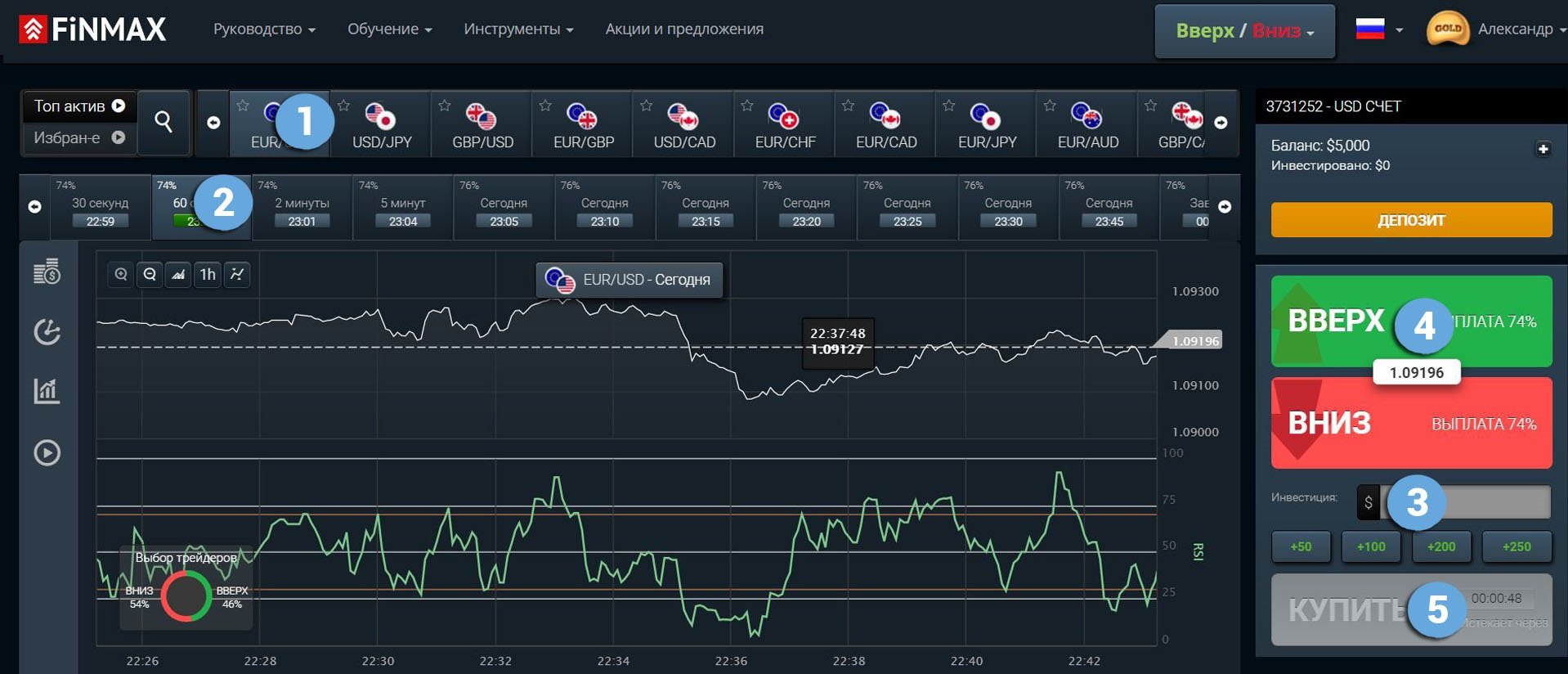Open the coins stack sidebar icon
The width and height of the screenshot is (1568, 674).
47,272
